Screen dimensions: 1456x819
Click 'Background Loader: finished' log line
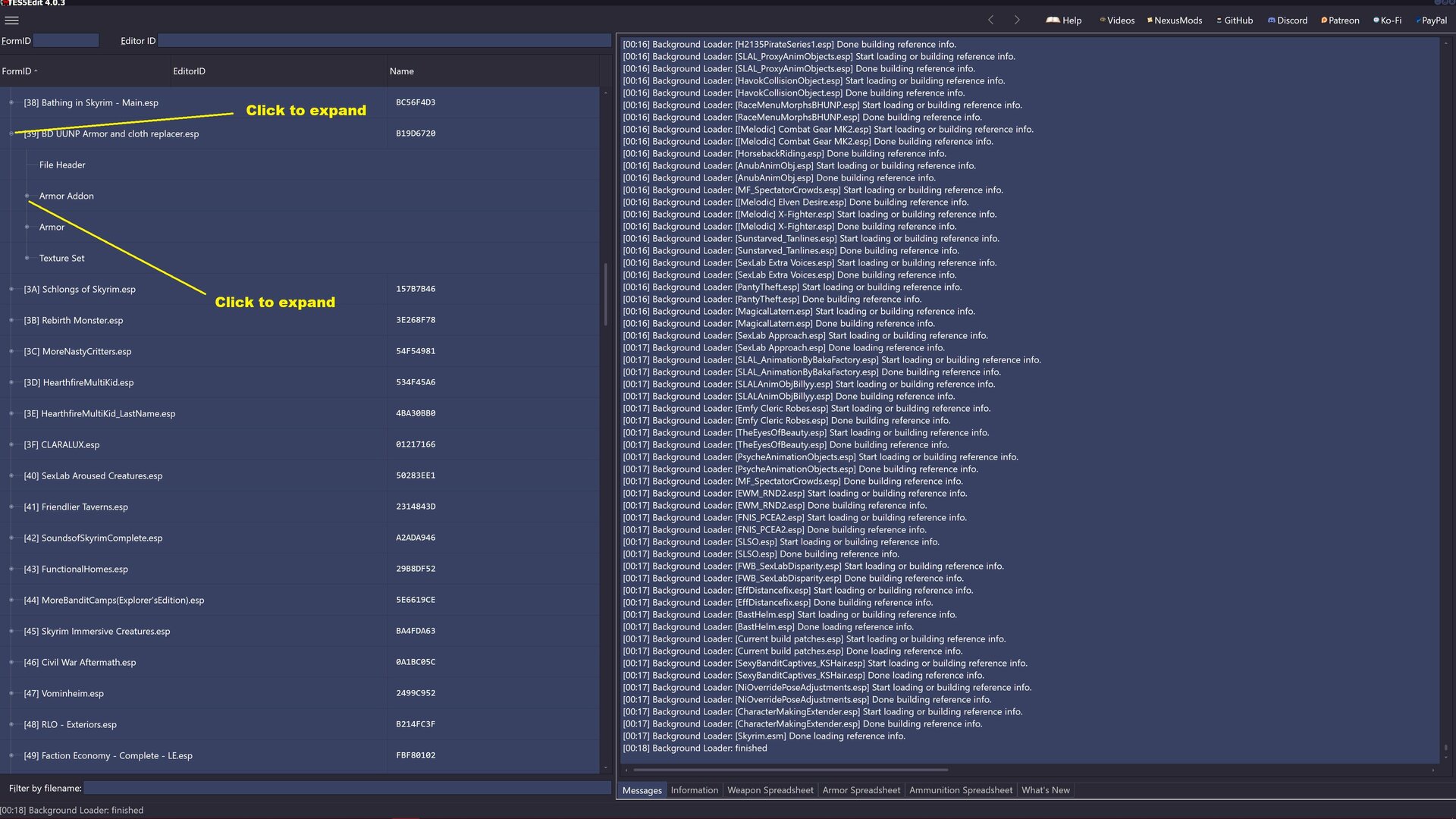(695, 748)
